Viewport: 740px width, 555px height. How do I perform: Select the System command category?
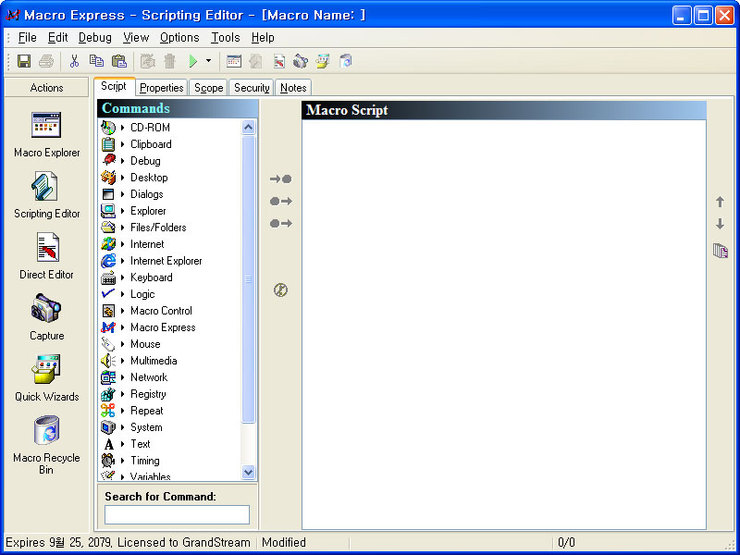[146, 427]
